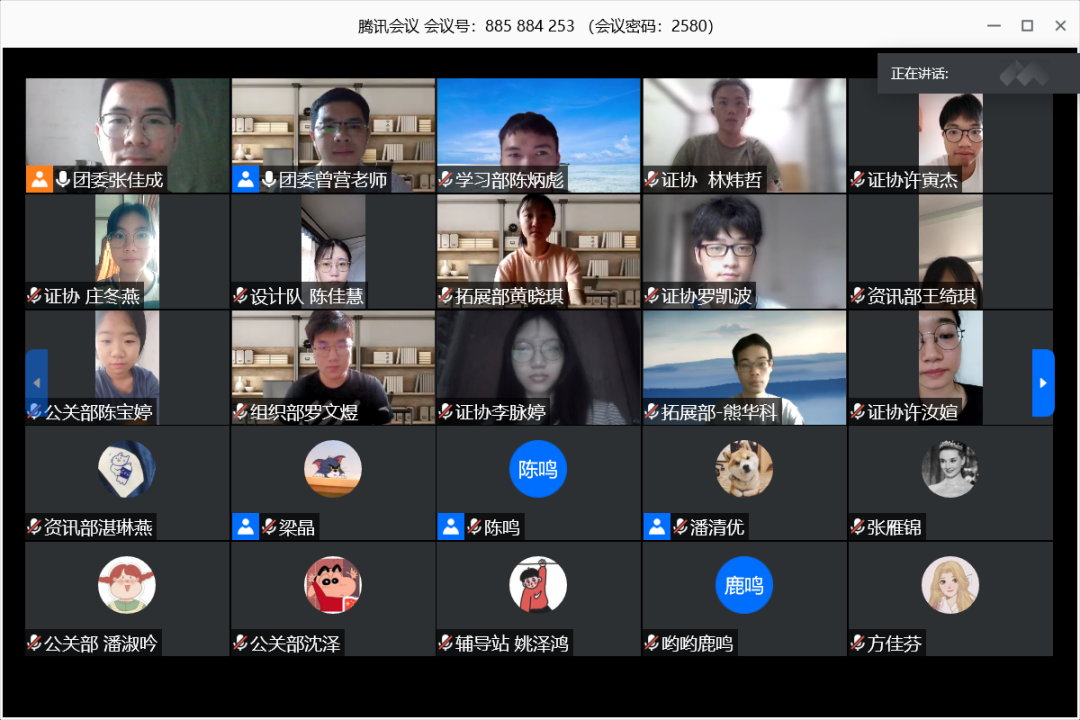Go to next page of participants
1080x720 pixels.
[x=1042, y=382]
